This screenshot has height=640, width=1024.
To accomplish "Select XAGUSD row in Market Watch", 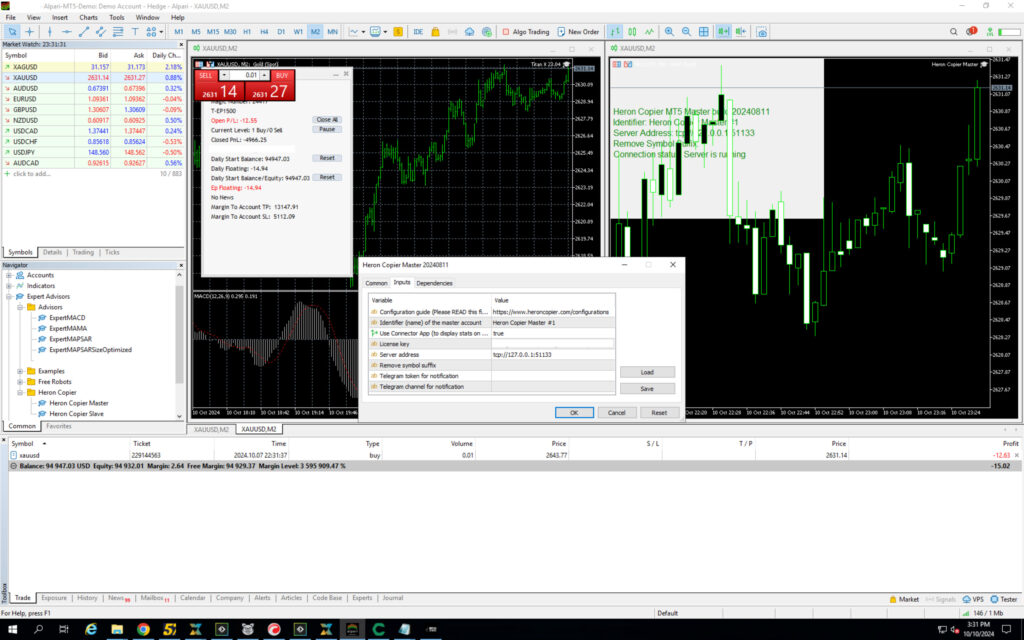I will click(93, 67).
